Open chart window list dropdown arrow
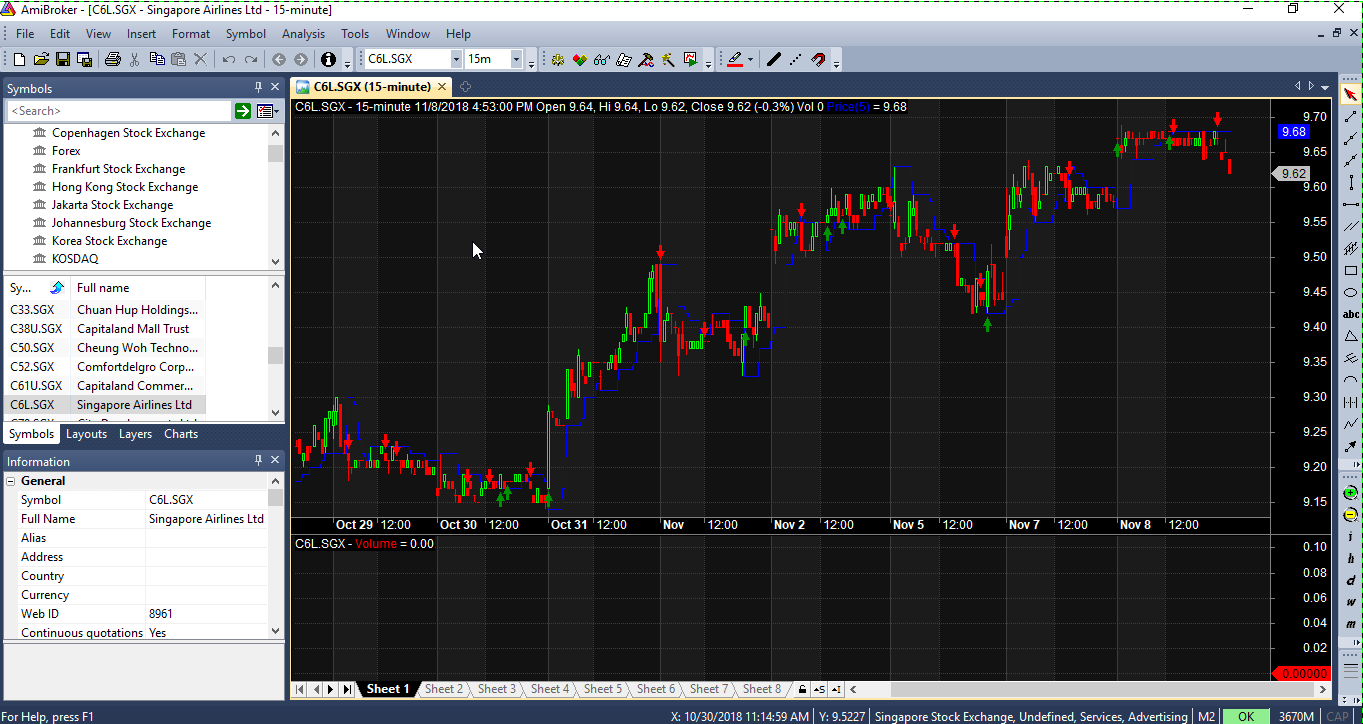Screen dimensions: 1363x724 click(x=1326, y=87)
